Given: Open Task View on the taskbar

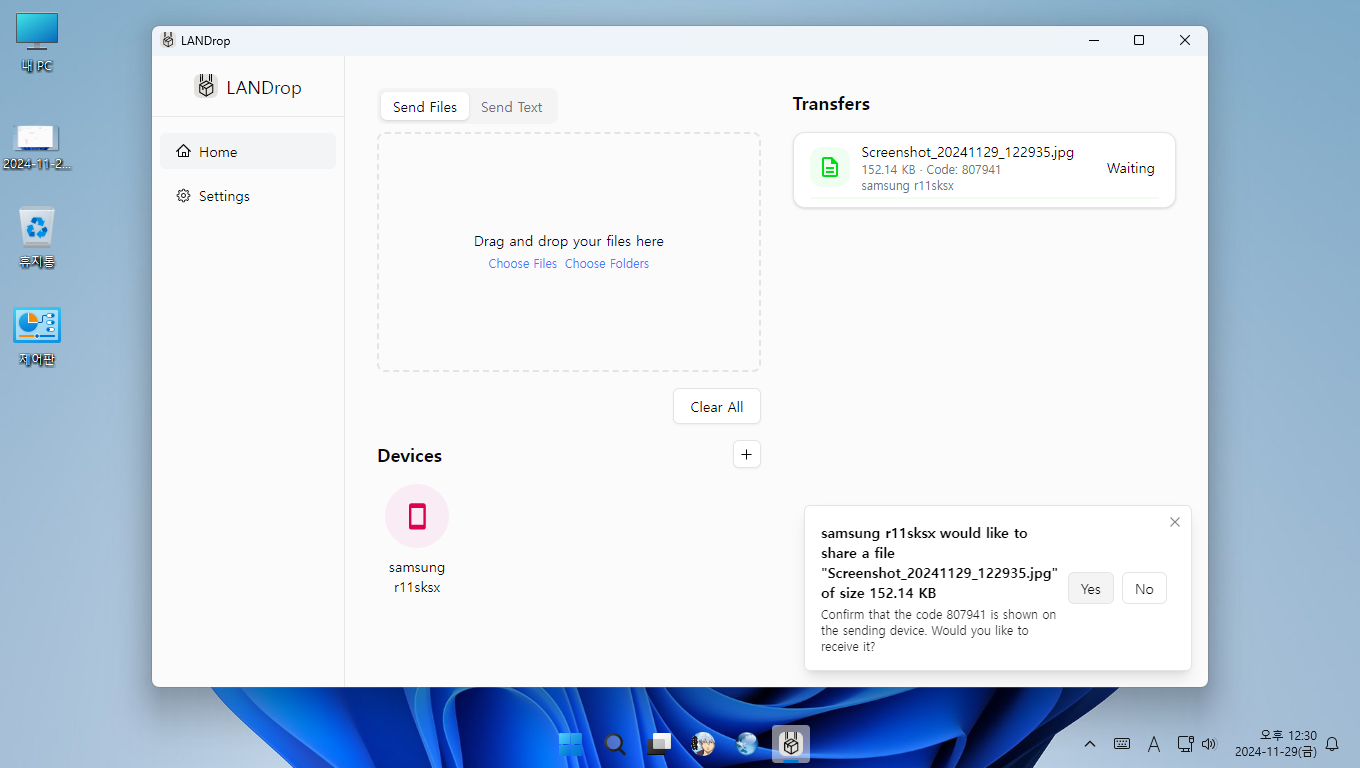Looking at the screenshot, I should pos(659,744).
